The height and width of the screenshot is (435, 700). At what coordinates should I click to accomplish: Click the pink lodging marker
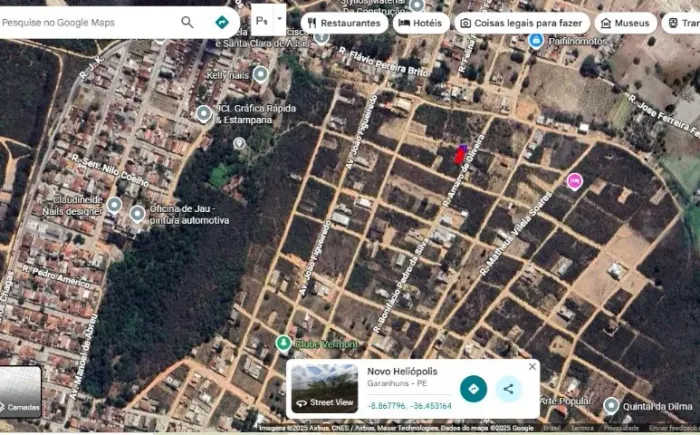575,181
